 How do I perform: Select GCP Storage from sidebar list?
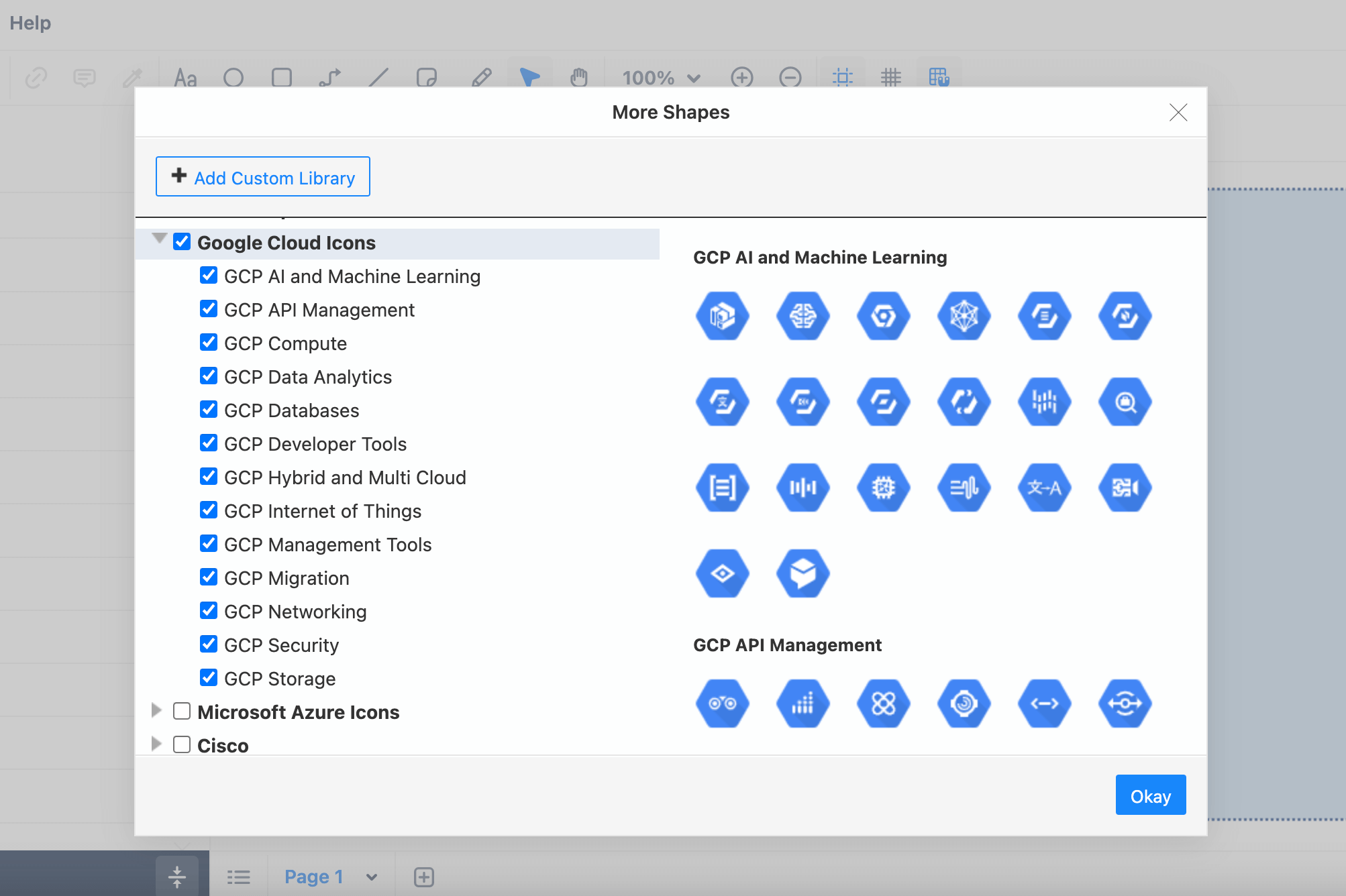pos(279,678)
